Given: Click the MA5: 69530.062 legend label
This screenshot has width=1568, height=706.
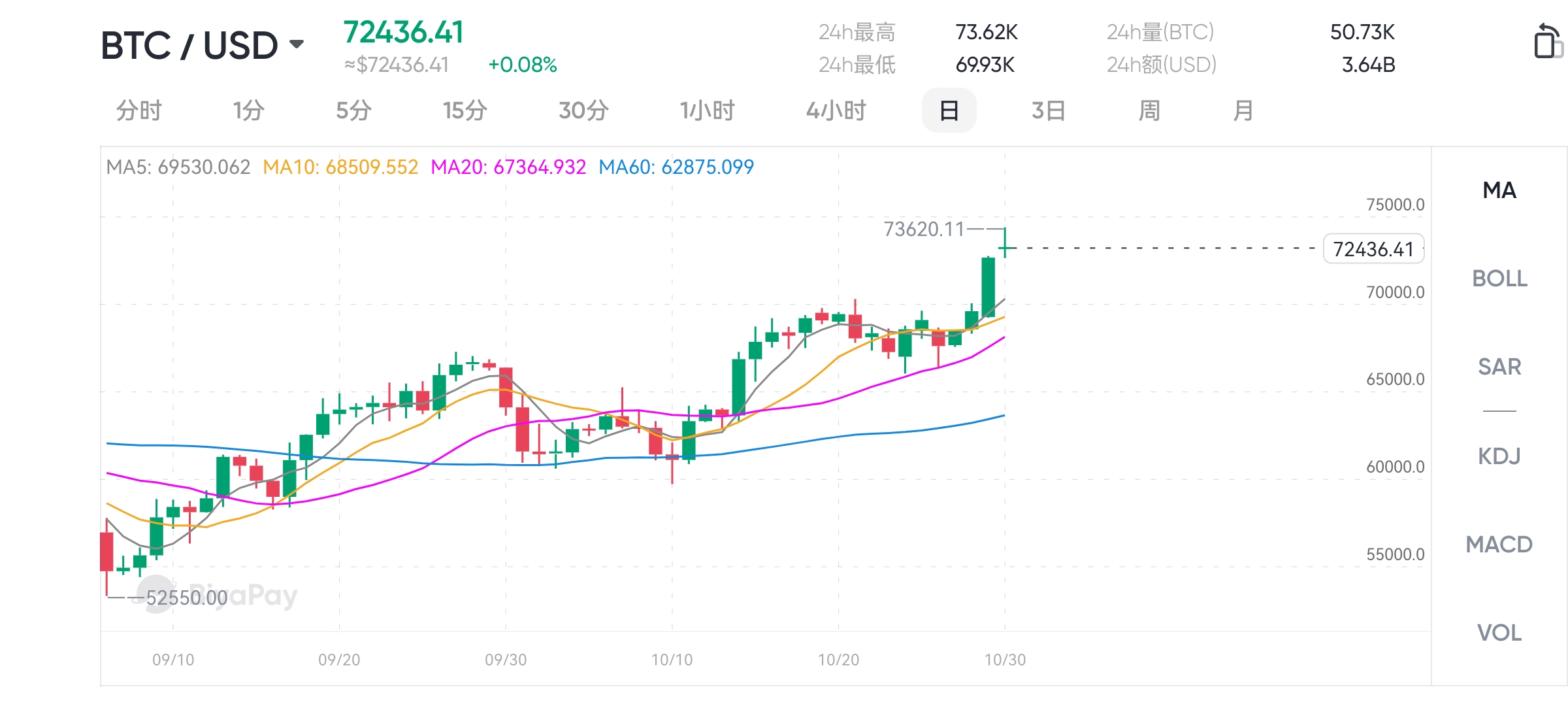Looking at the screenshot, I should click(x=178, y=167).
